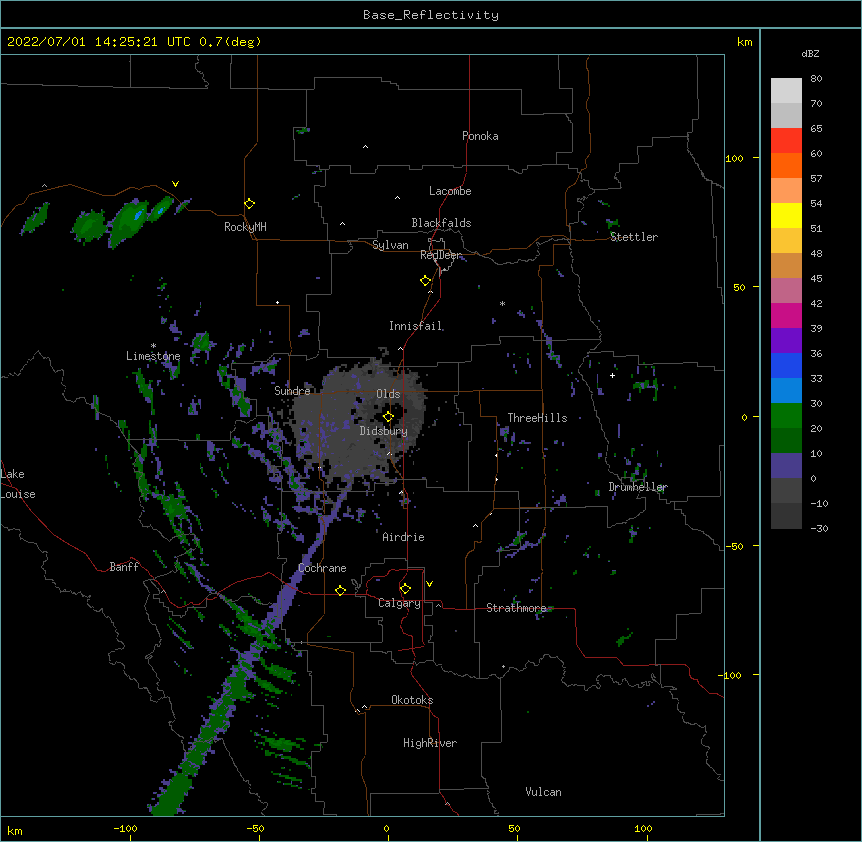Viewport: 862px width, 842px height.
Task: Click the Stettler city label
Action: (634, 237)
